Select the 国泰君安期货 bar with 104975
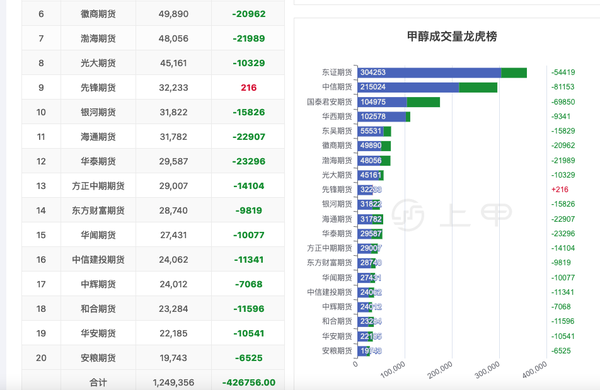 coord(382,102)
